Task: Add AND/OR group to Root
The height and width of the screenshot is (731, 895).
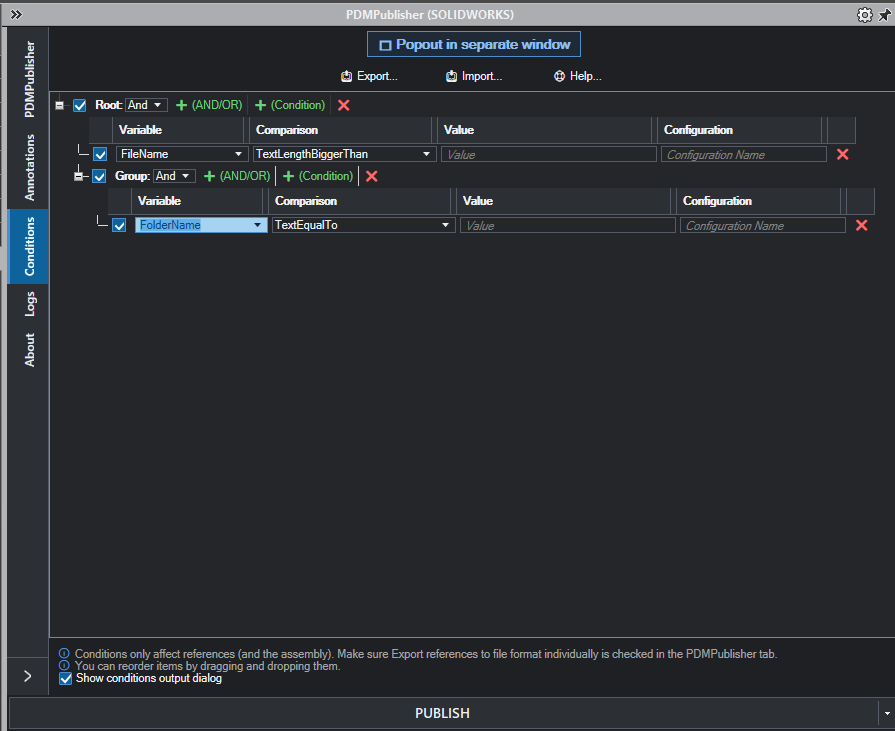Action: click(209, 105)
